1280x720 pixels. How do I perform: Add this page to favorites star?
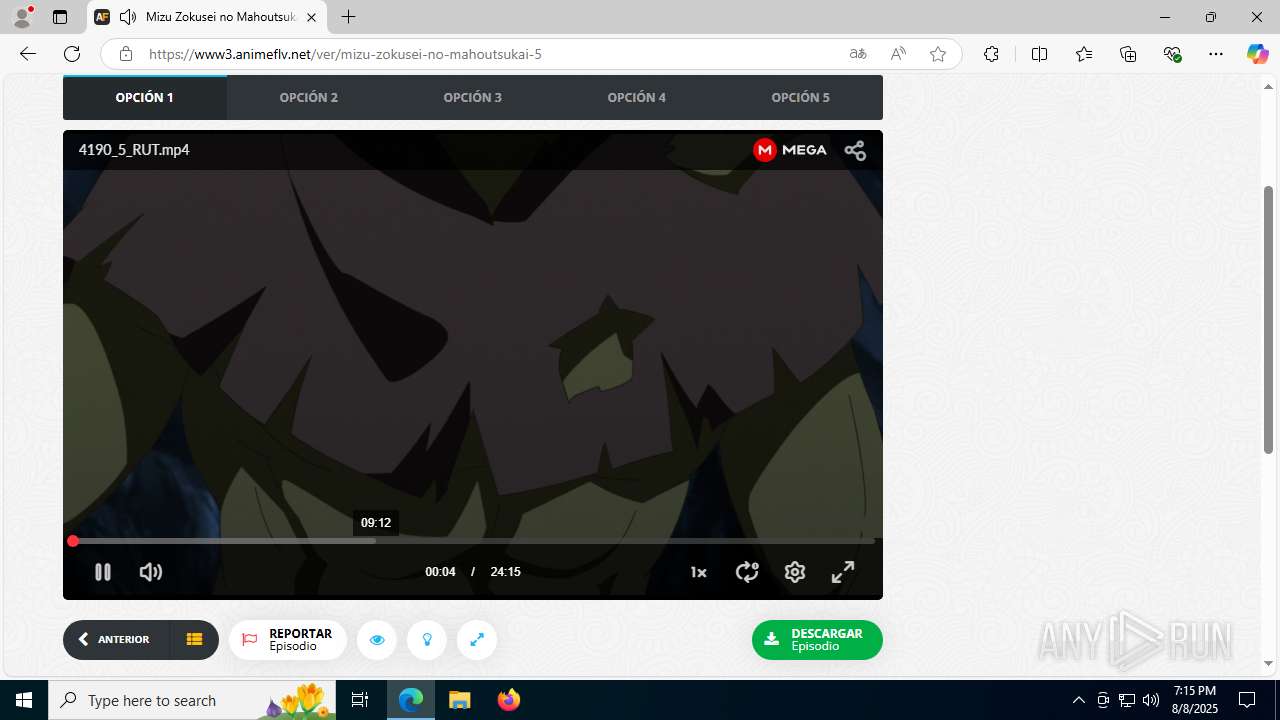938,54
